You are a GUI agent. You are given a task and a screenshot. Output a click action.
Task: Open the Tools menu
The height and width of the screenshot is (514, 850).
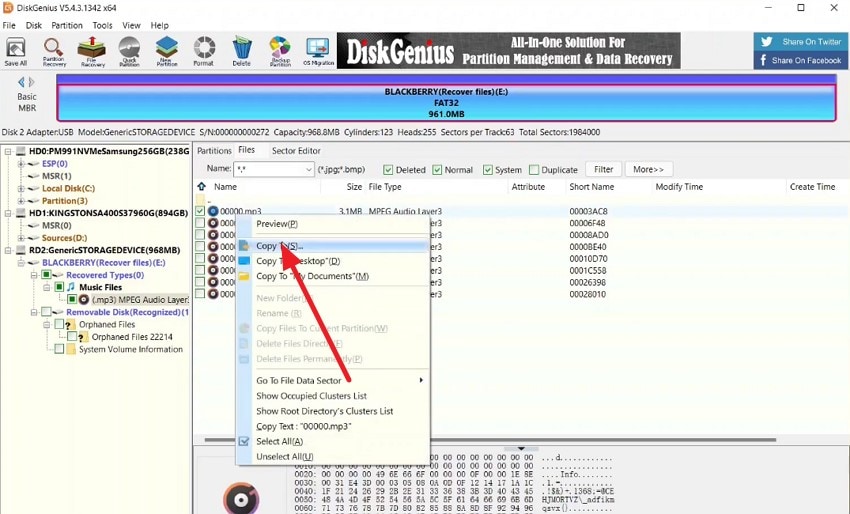tap(102, 25)
